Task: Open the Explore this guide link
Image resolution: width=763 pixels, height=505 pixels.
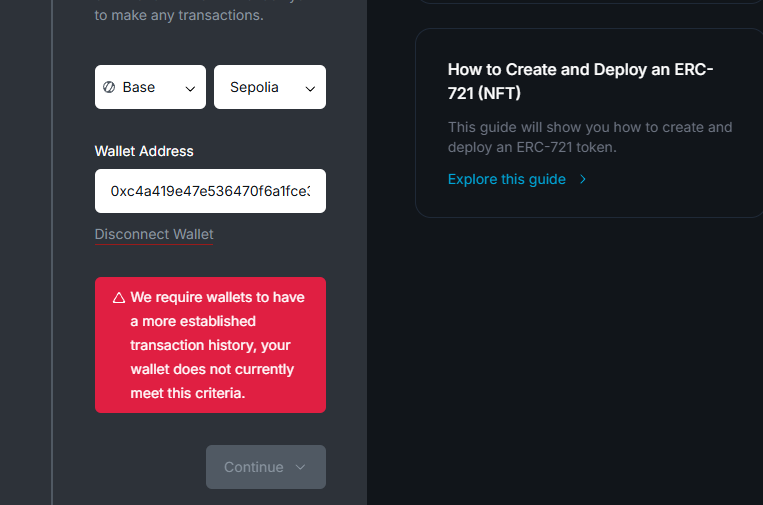Action: tap(507, 180)
